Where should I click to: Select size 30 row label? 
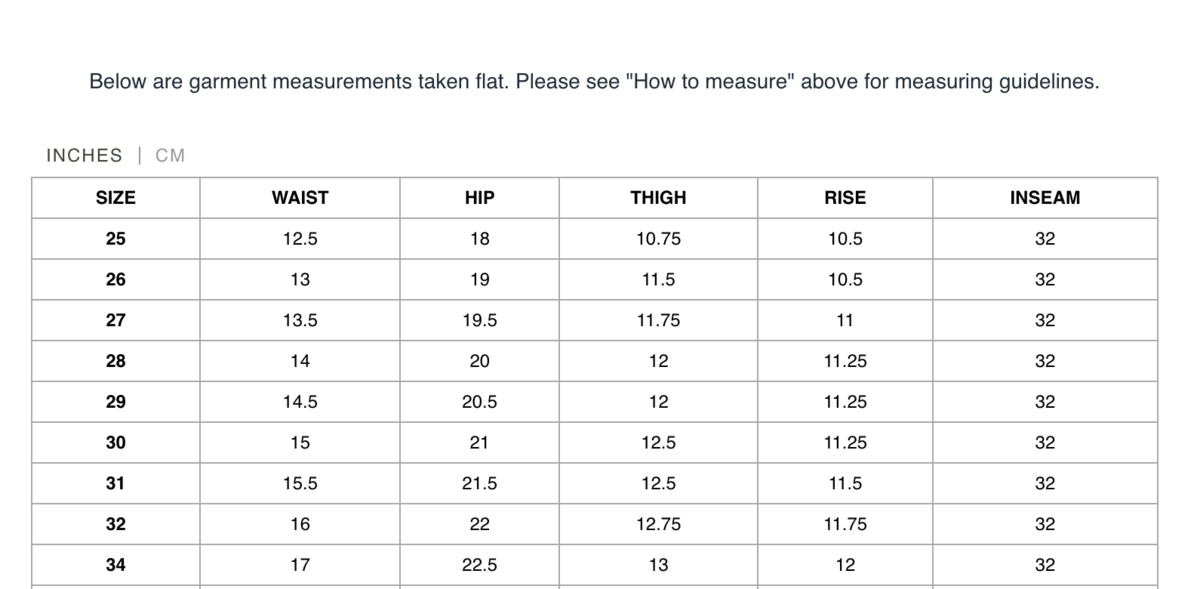116,443
